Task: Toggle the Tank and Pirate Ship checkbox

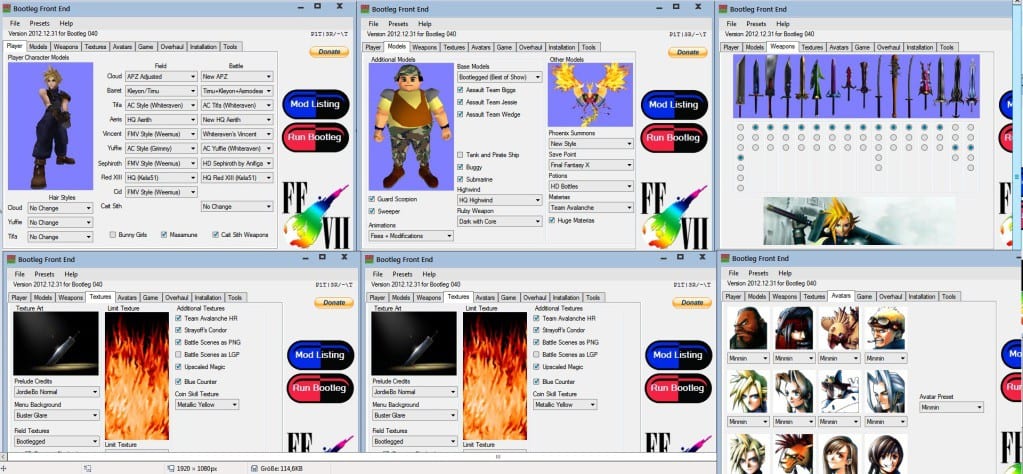Action: pos(460,155)
